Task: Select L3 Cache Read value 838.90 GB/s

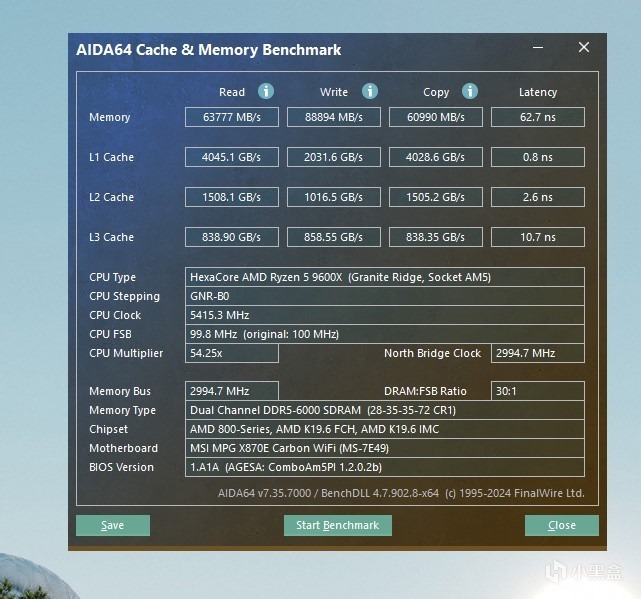Action: pyautogui.click(x=232, y=237)
